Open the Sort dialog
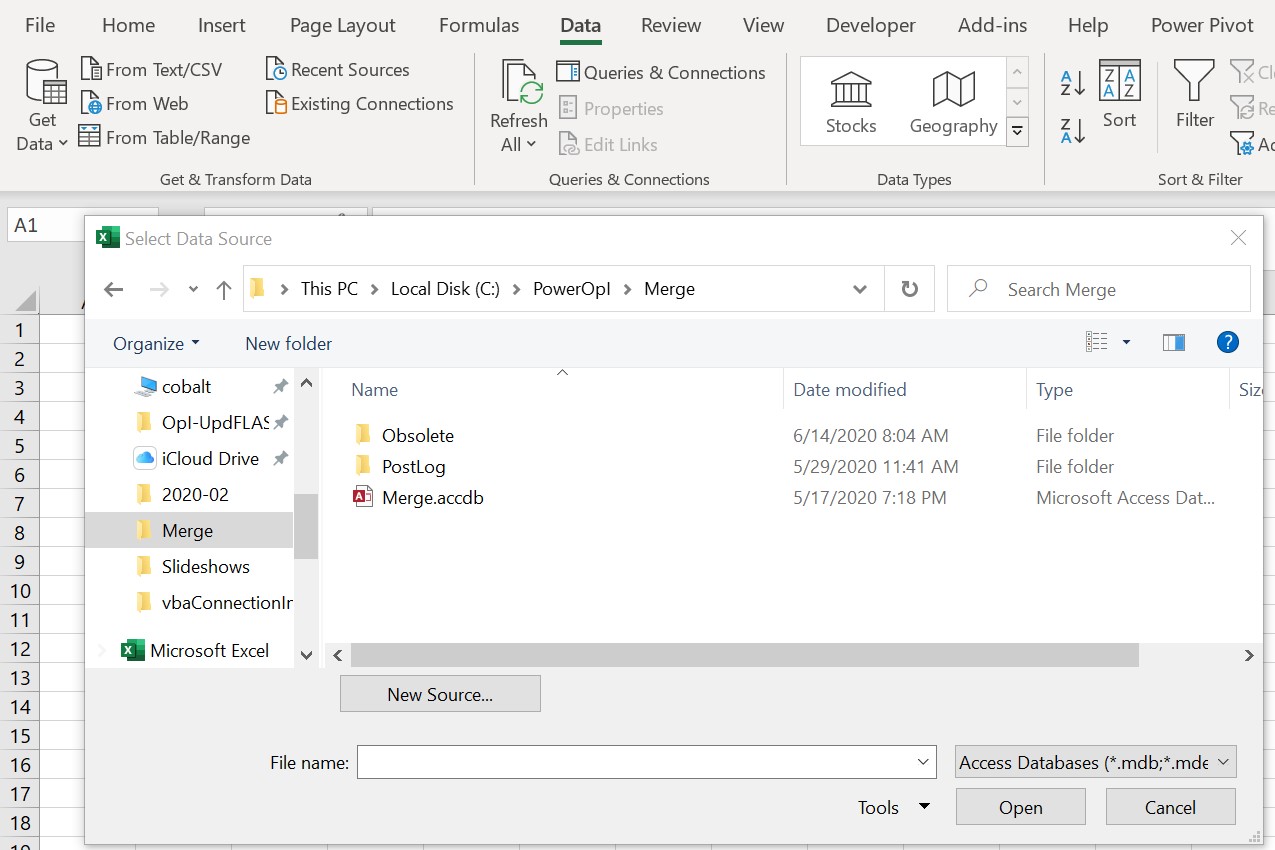Image resolution: width=1275 pixels, height=850 pixels. pyautogui.click(x=1119, y=95)
